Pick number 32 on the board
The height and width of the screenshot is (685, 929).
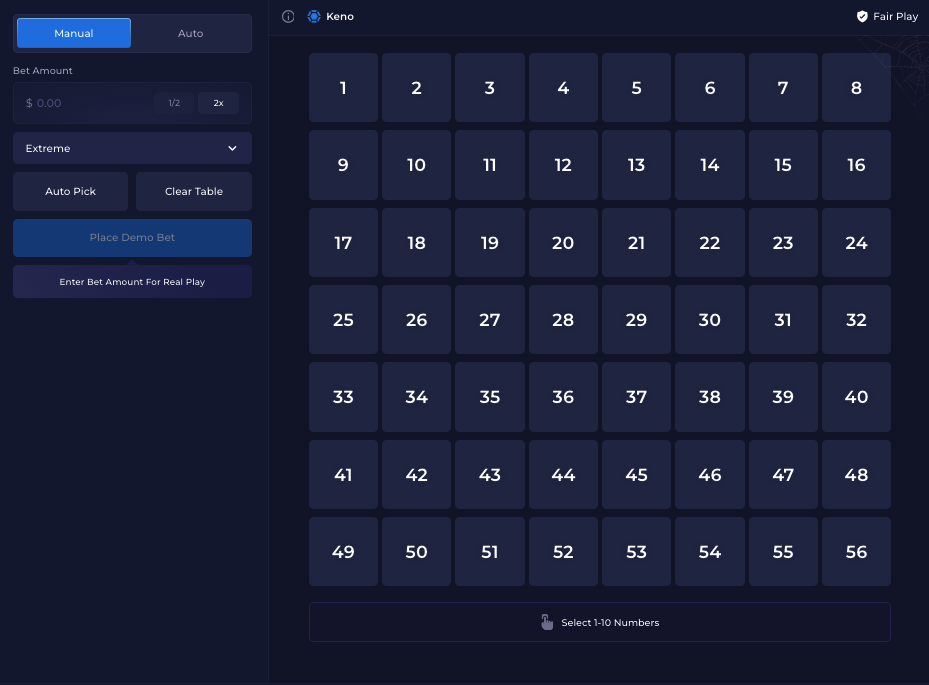pyautogui.click(x=856, y=319)
